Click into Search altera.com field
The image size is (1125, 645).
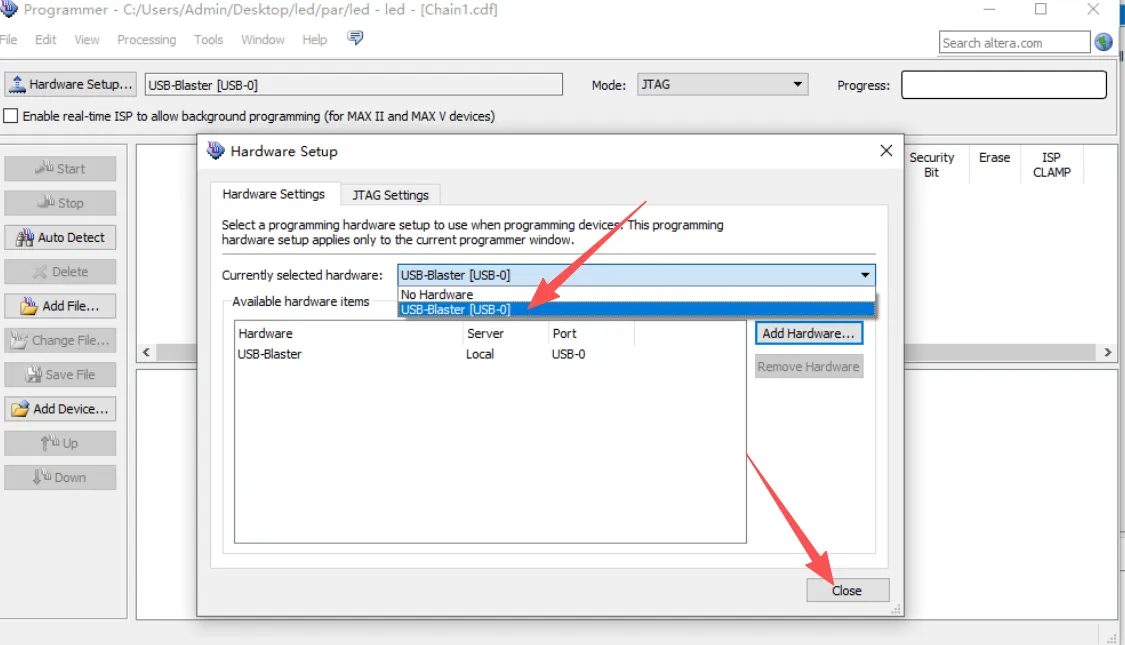[x=1014, y=43]
